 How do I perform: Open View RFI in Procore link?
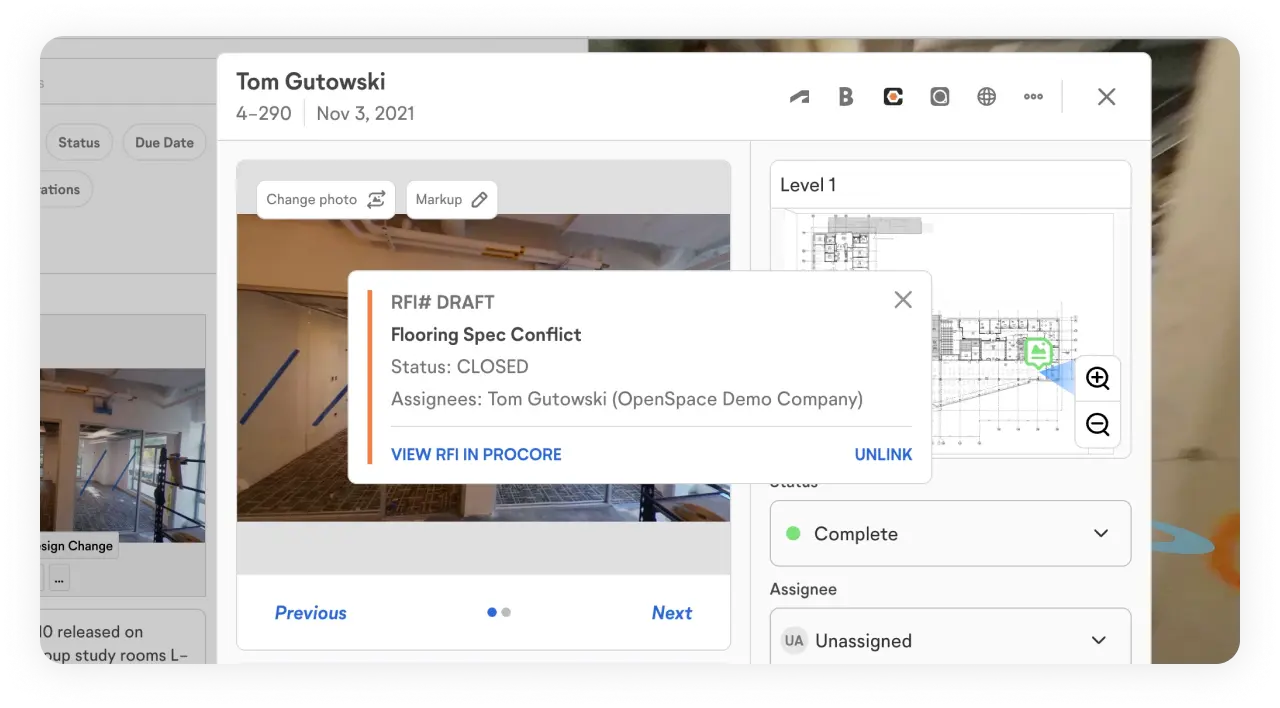click(476, 455)
